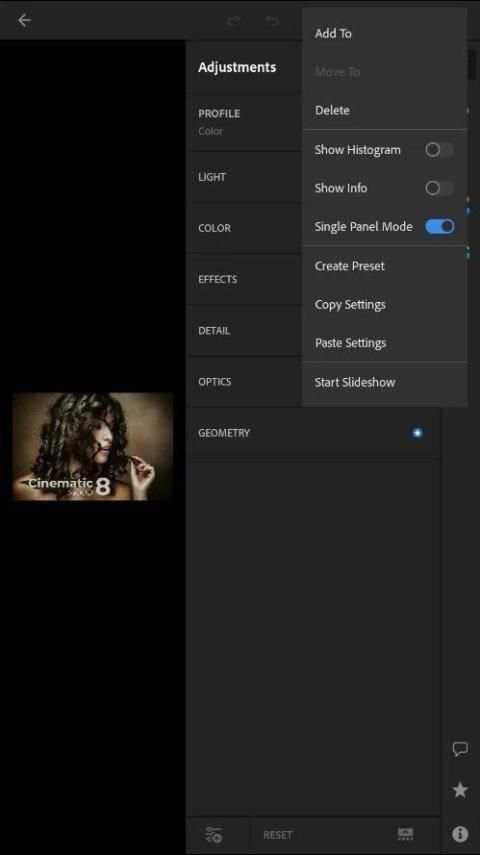
Task: Tap the back arrow icon
Action: click(25, 20)
